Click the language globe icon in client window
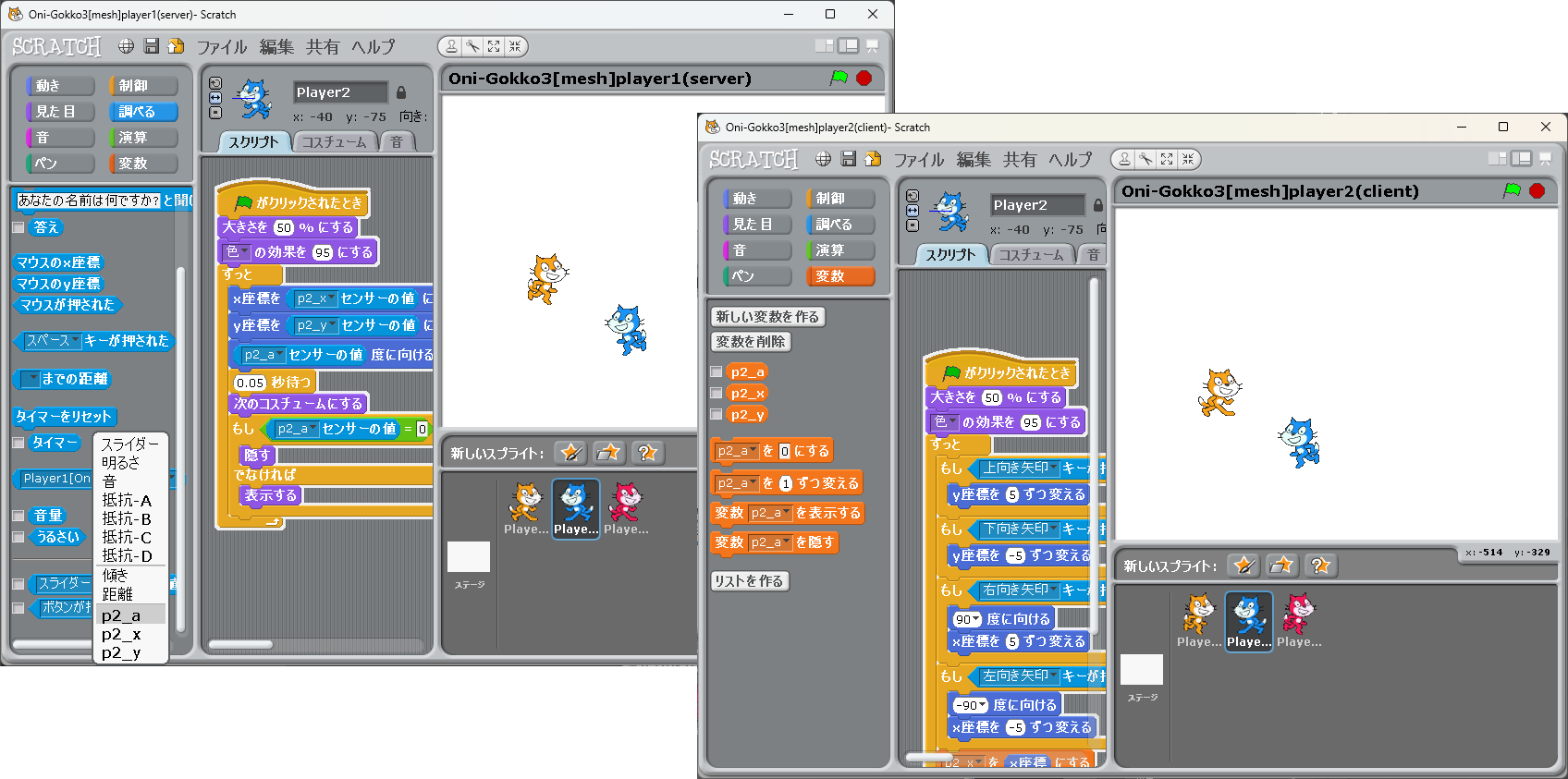Screen dimensions: 1568x779 tap(823, 159)
